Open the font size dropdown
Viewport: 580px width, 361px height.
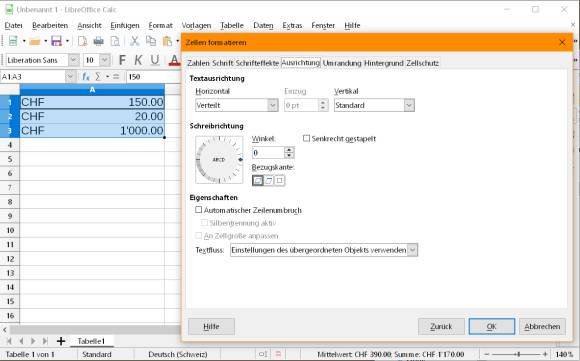tap(105, 60)
